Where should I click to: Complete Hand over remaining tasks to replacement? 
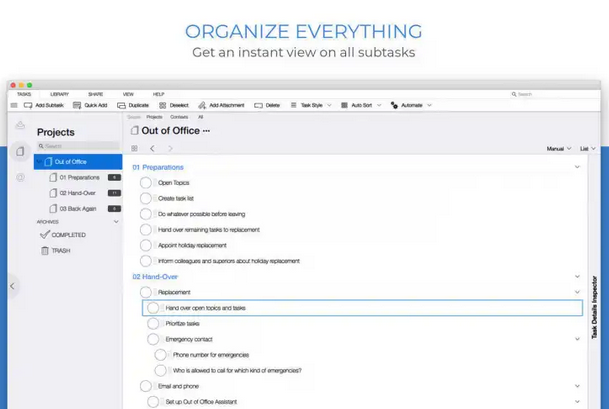146,230
